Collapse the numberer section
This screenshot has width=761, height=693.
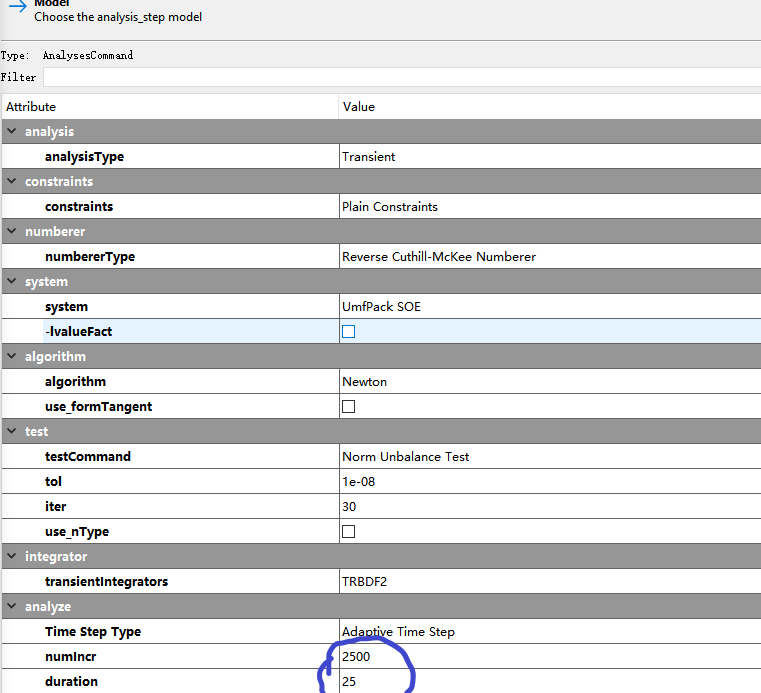pos(12,231)
